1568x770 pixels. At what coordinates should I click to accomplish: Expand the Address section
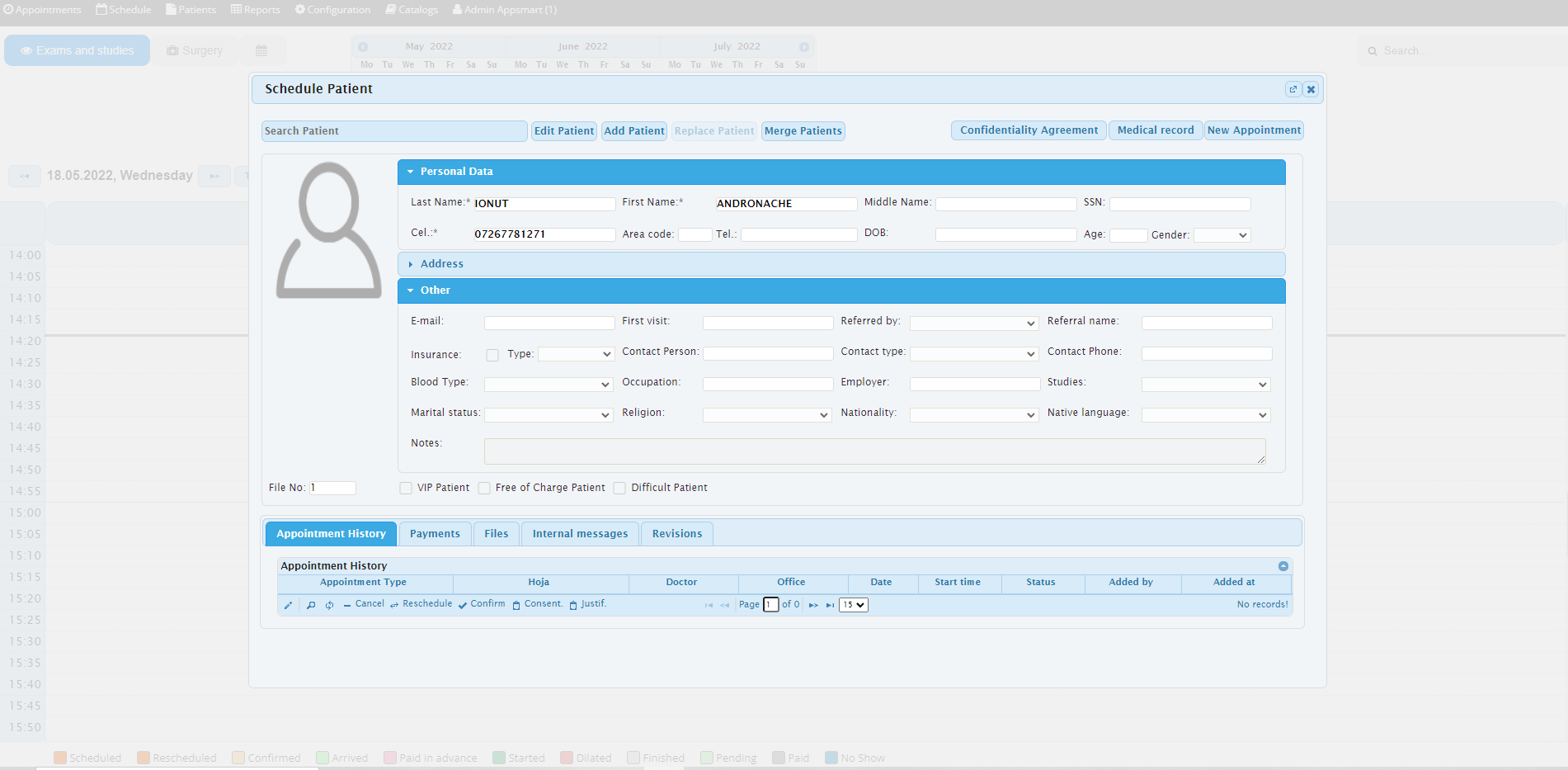click(841, 264)
